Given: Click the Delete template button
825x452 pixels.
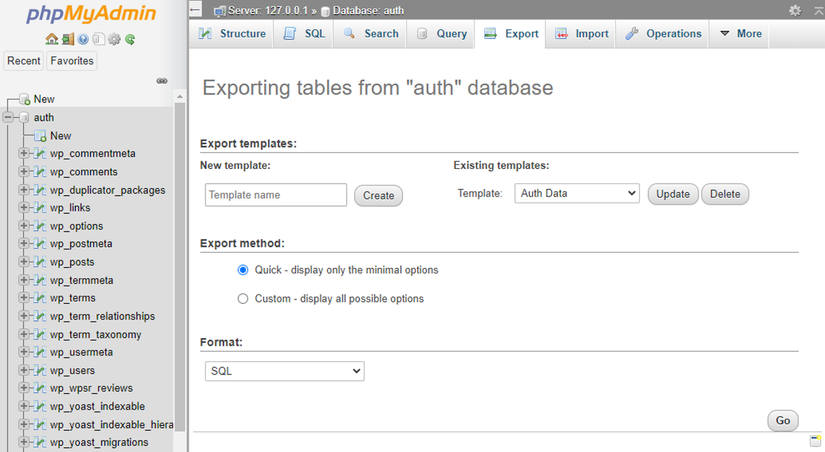Looking at the screenshot, I should pos(725,194).
